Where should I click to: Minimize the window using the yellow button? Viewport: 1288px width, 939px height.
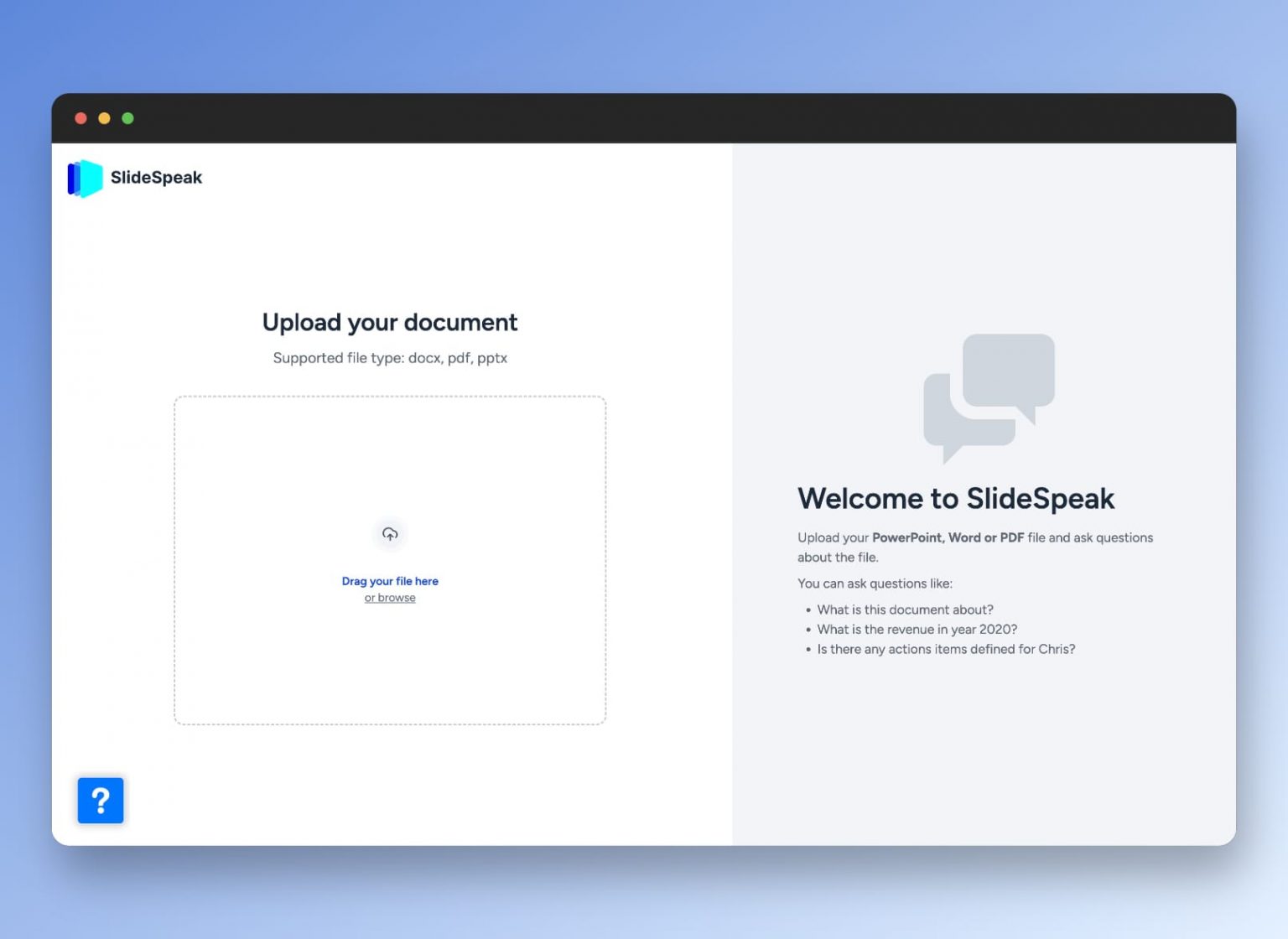pyautogui.click(x=105, y=118)
